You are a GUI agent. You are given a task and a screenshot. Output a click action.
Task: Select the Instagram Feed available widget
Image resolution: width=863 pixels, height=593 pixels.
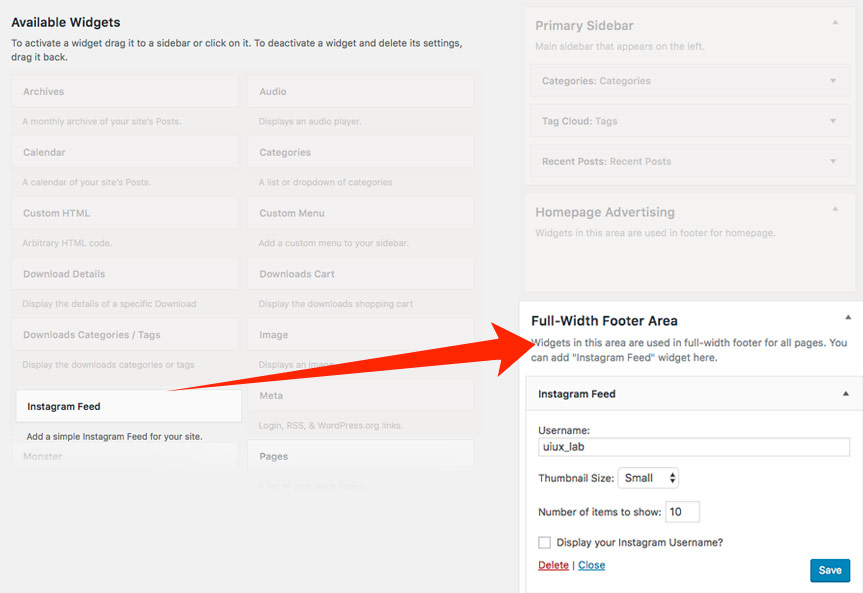[128, 406]
